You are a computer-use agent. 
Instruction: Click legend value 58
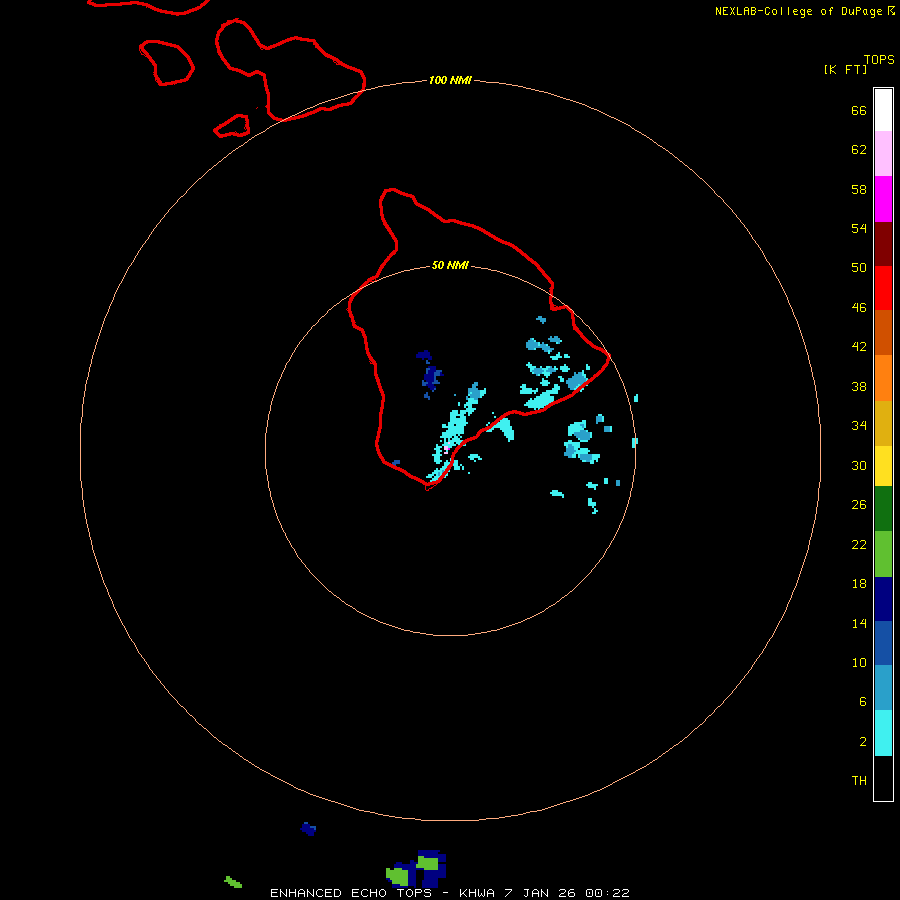click(859, 189)
